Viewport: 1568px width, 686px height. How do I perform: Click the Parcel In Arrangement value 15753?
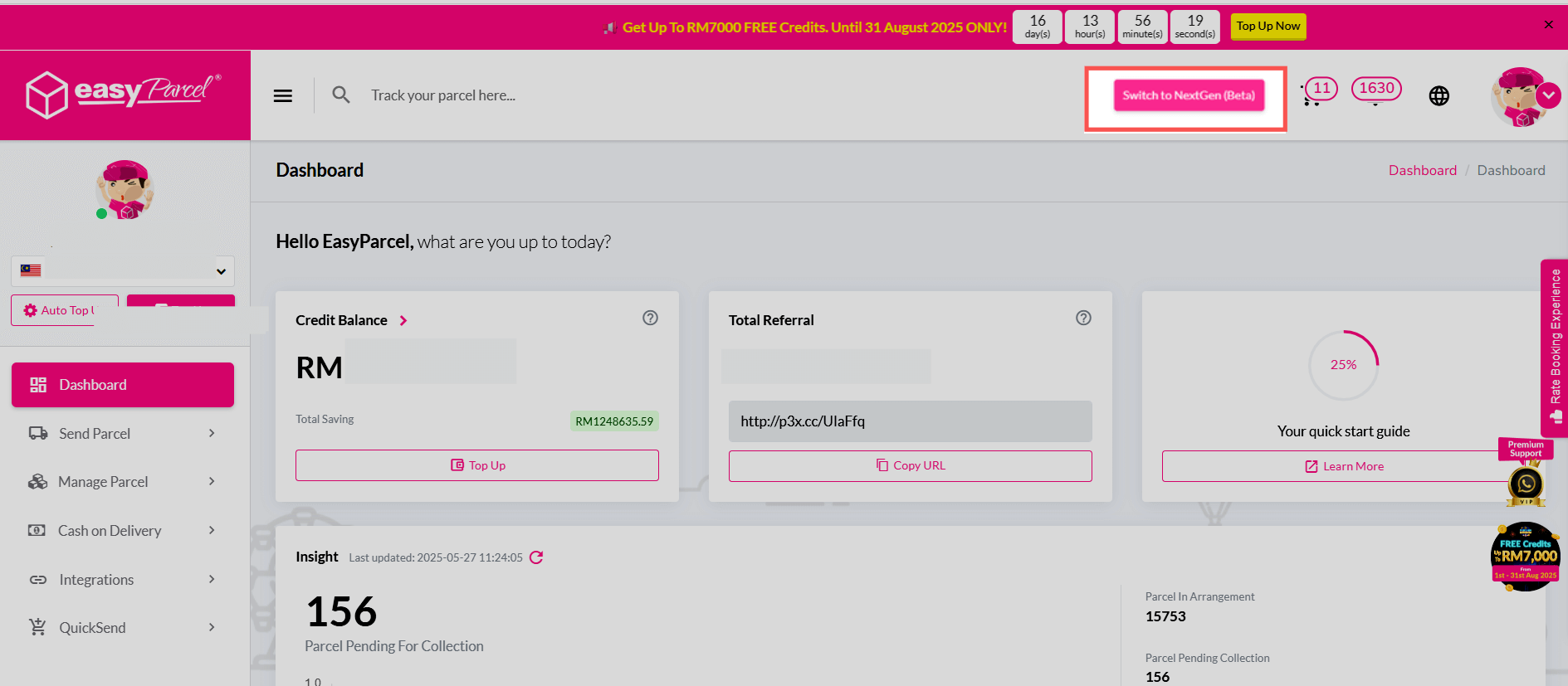pos(1165,616)
